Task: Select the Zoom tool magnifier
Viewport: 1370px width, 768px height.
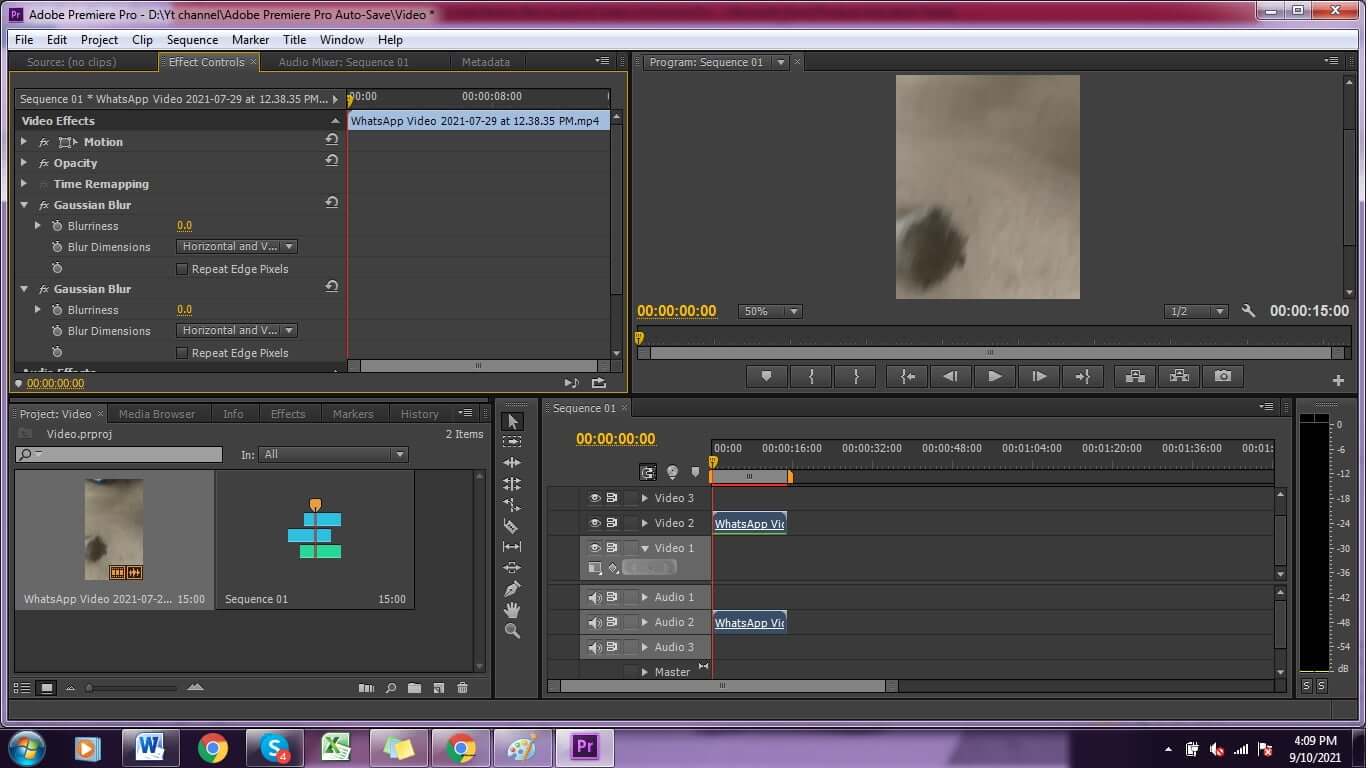Action: click(x=512, y=630)
